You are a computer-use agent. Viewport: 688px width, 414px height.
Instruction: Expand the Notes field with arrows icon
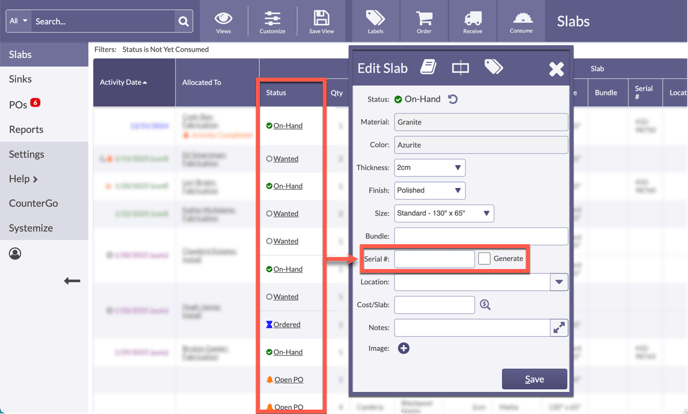tap(559, 328)
